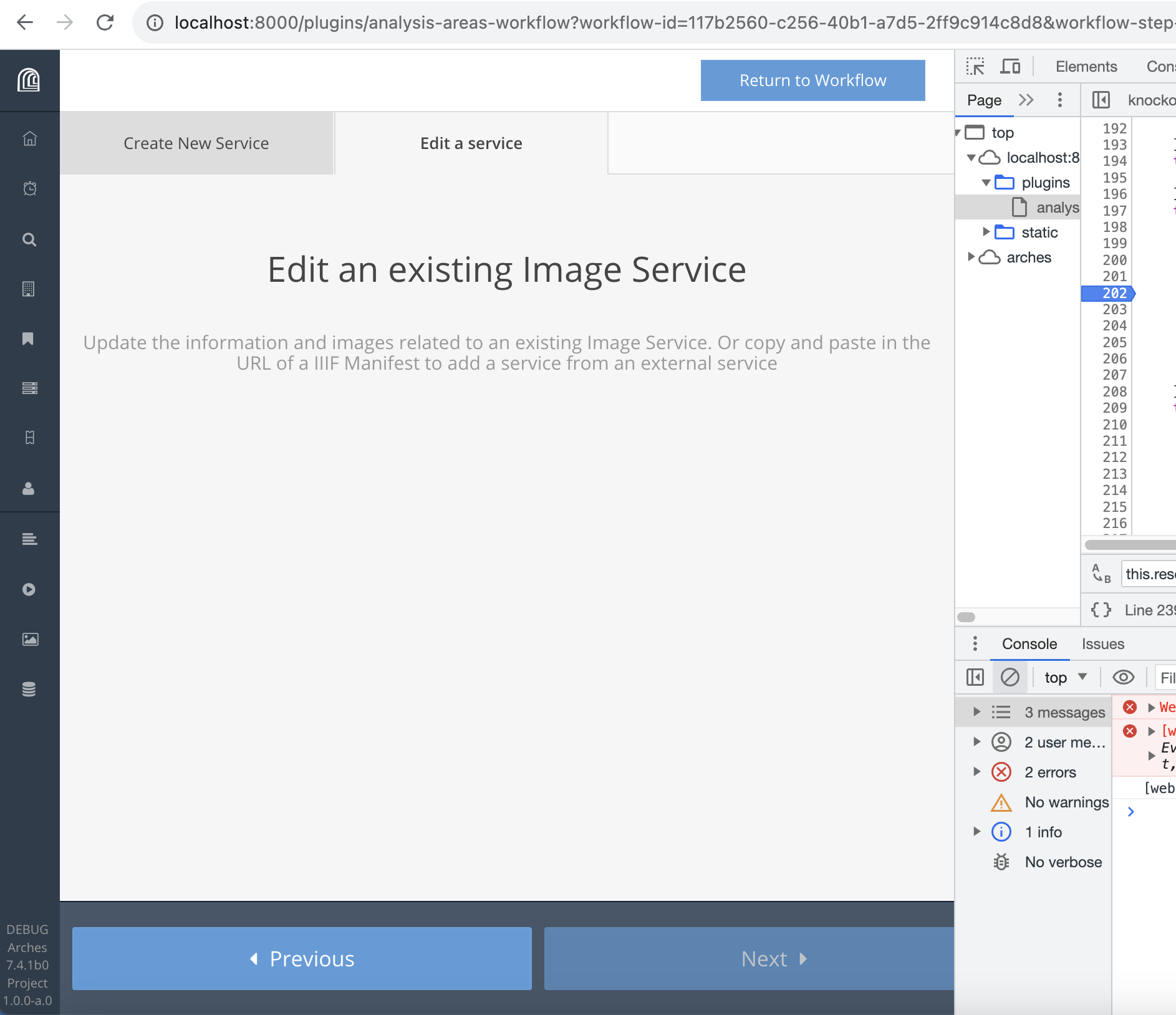1176x1015 pixels.
Task: Click the database stack icon in the sidebar
Action: coord(29,689)
